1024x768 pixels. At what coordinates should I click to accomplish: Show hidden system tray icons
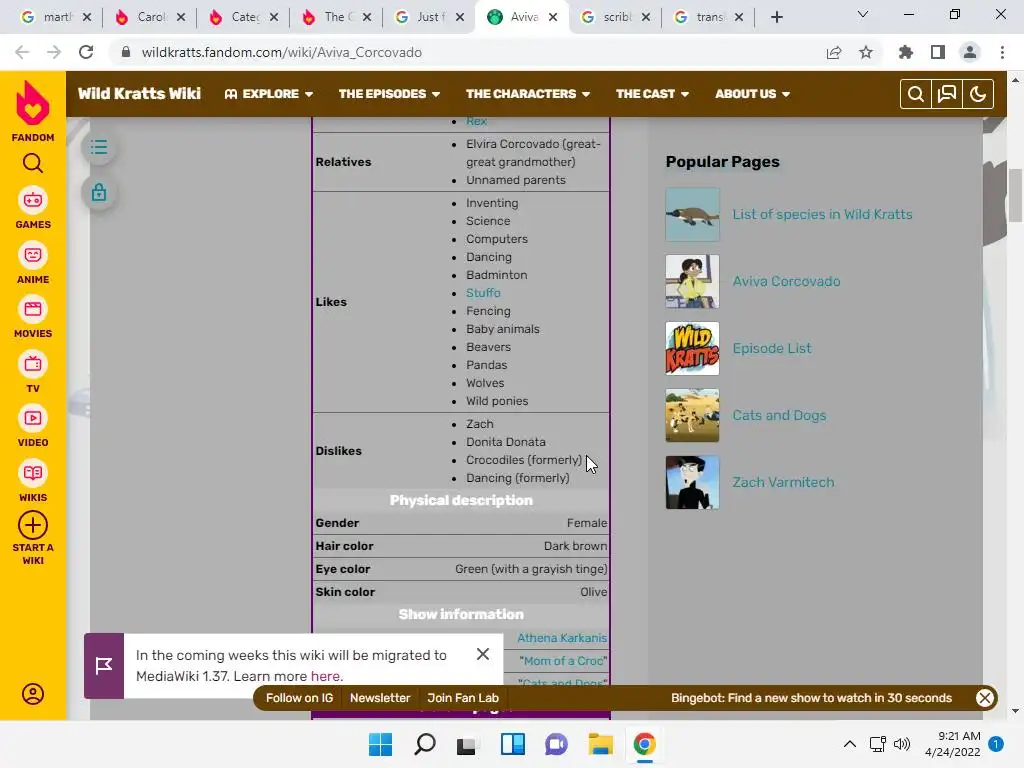pyautogui.click(x=850, y=744)
